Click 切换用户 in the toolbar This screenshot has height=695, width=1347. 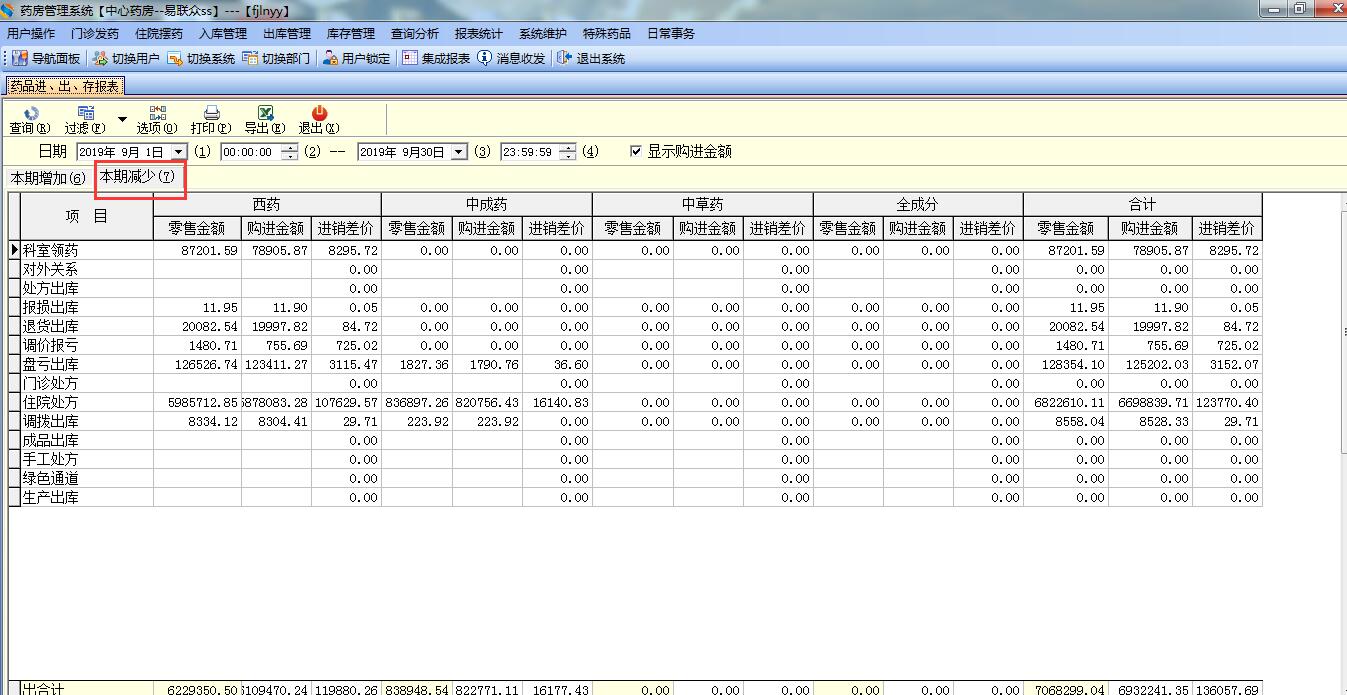click(126, 59)
